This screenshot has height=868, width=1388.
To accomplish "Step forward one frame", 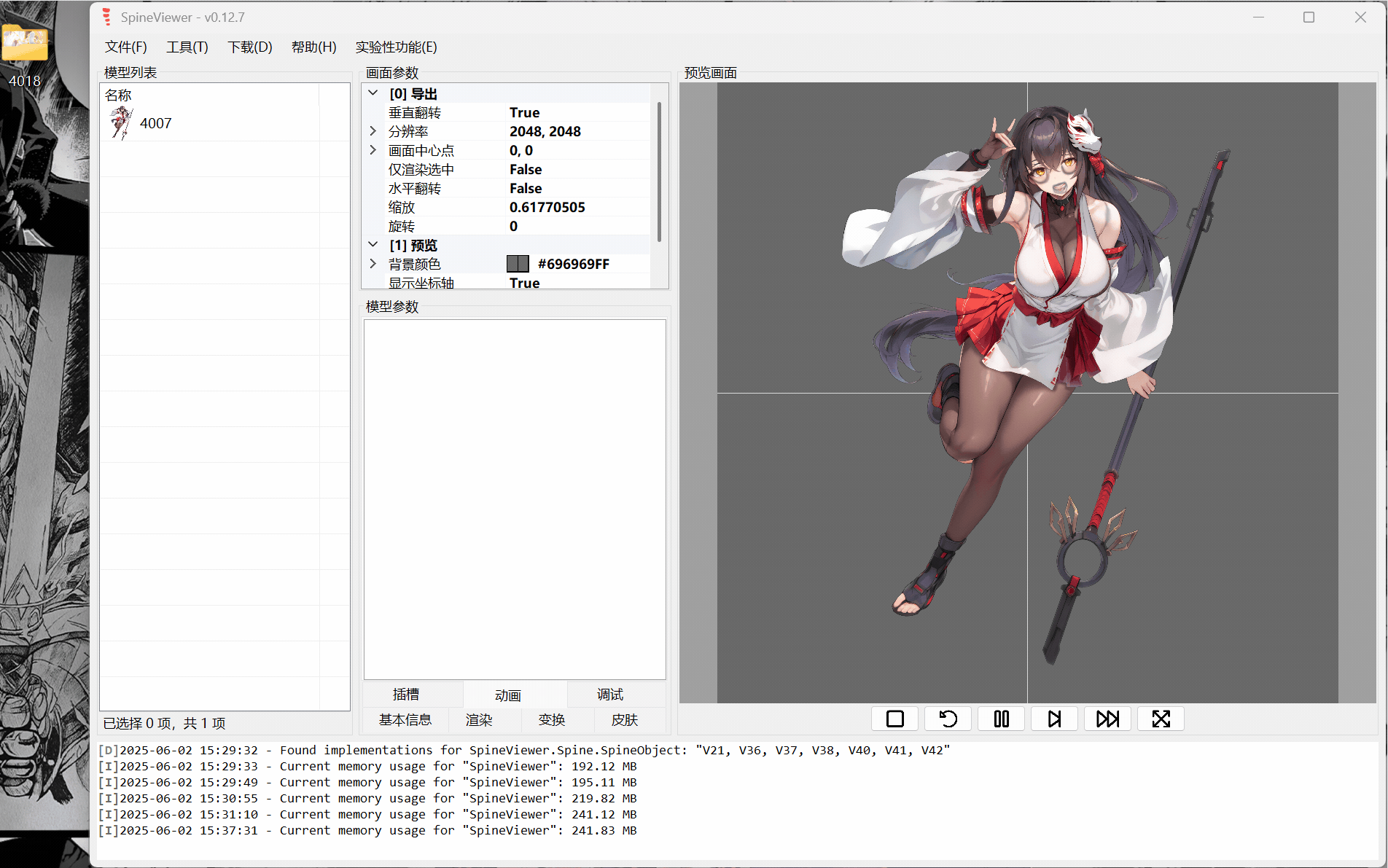I will click(1055, 719).
